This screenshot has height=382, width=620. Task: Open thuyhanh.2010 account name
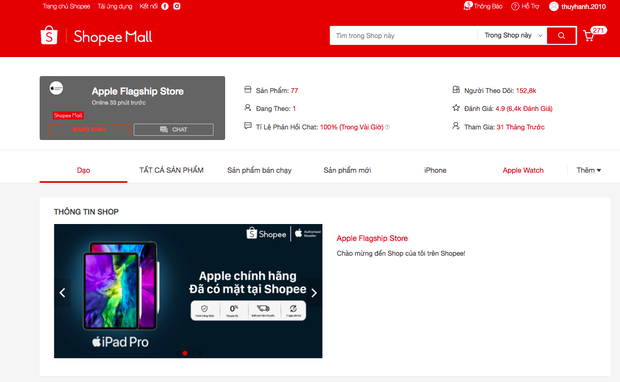click(x=583, y=7)
